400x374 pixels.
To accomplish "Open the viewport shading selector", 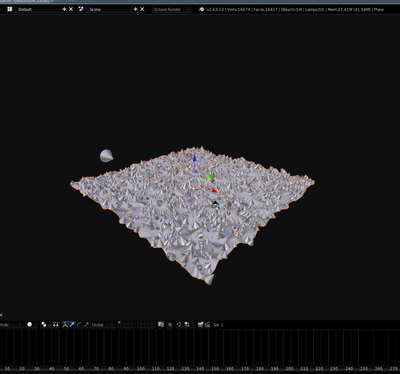I will pos(31,324).
